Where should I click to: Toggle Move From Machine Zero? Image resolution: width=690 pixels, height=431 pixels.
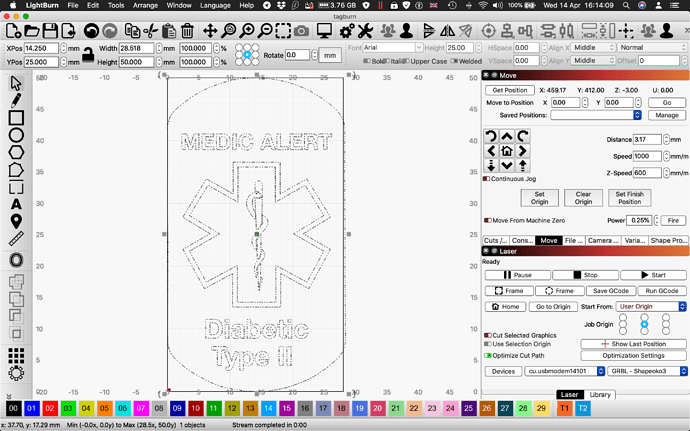click(487, 220)
